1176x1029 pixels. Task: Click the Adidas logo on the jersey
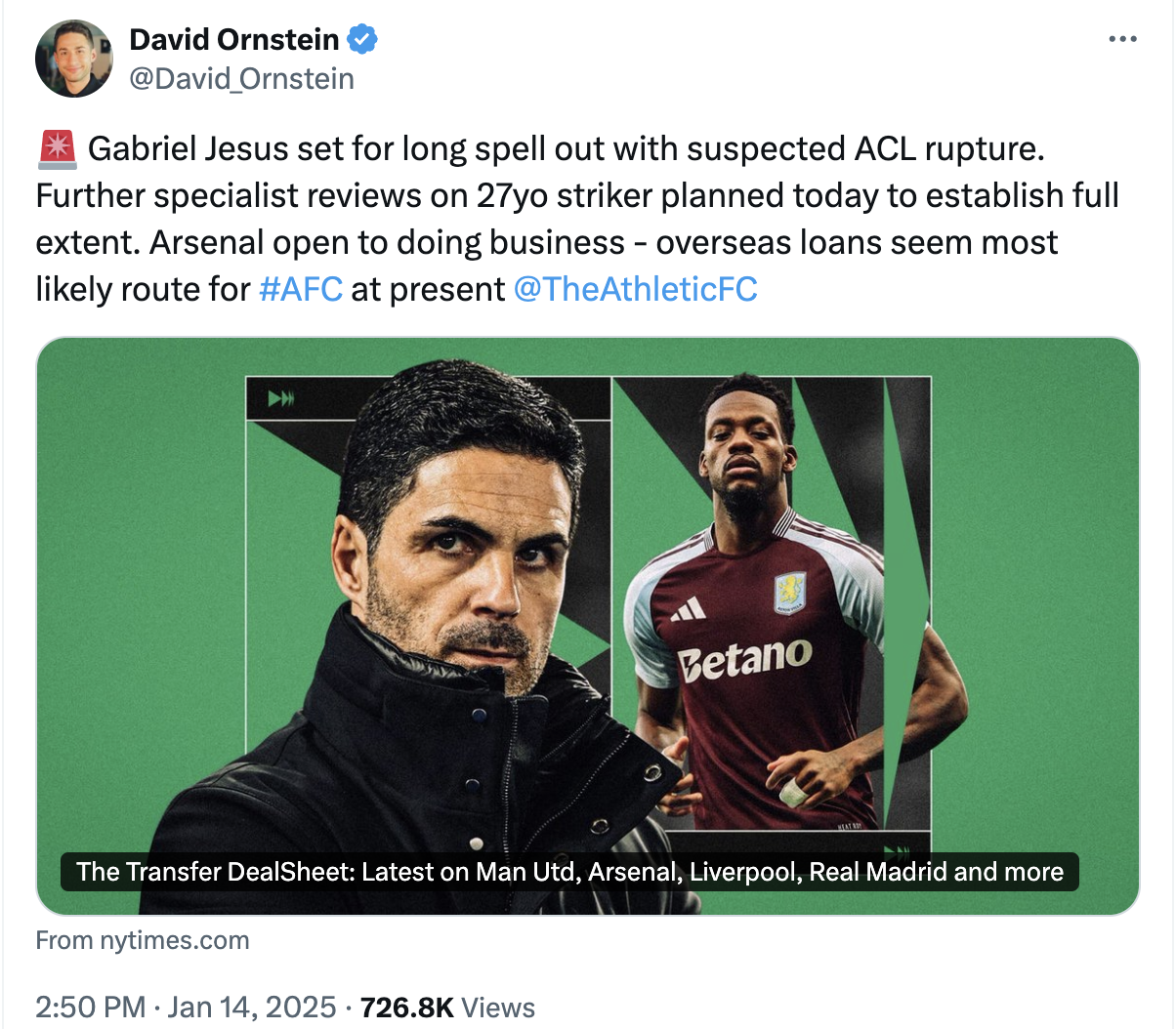click(x=690, y=610)
